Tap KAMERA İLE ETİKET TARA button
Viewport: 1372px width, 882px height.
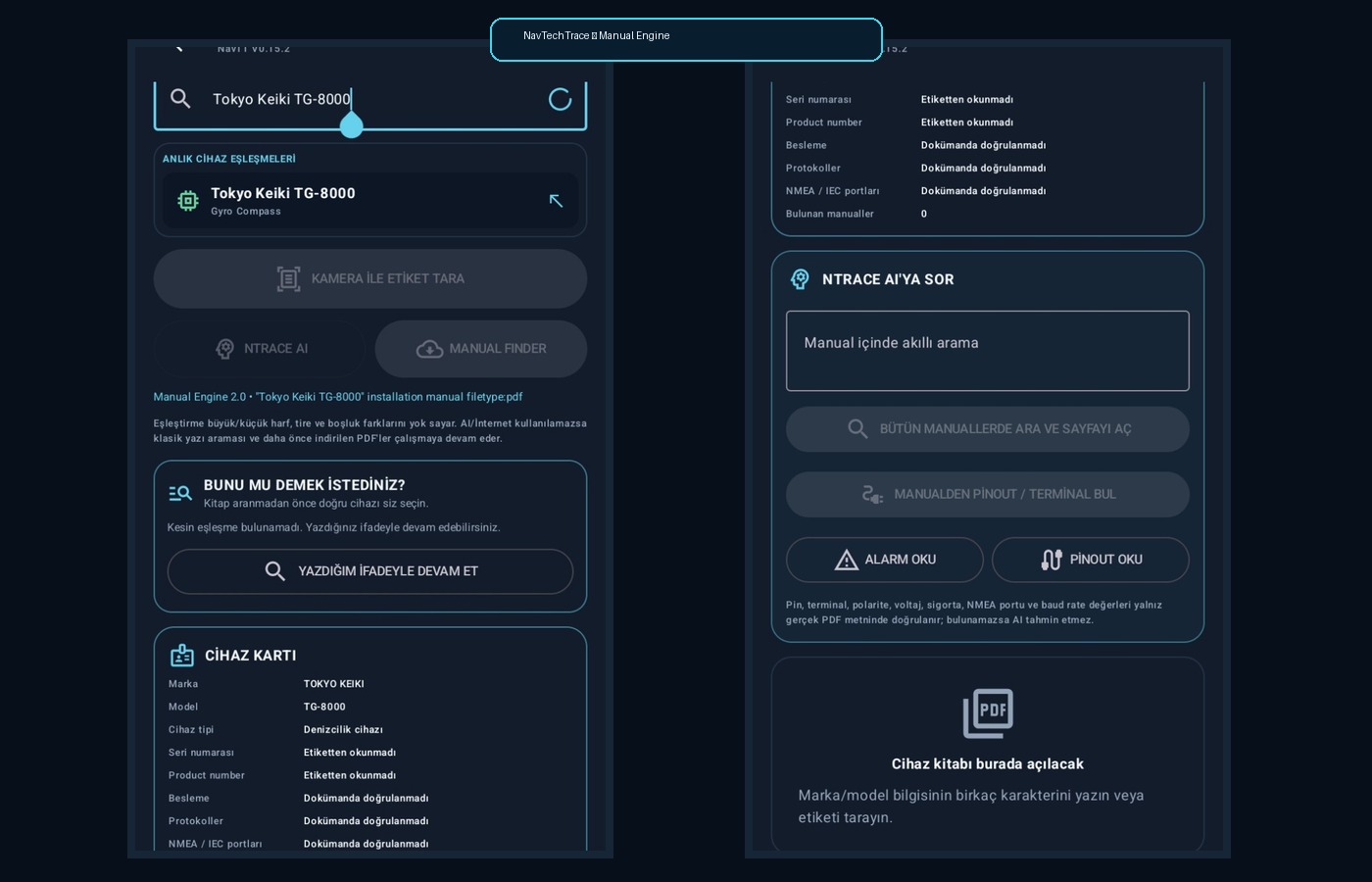click(370, 278)
